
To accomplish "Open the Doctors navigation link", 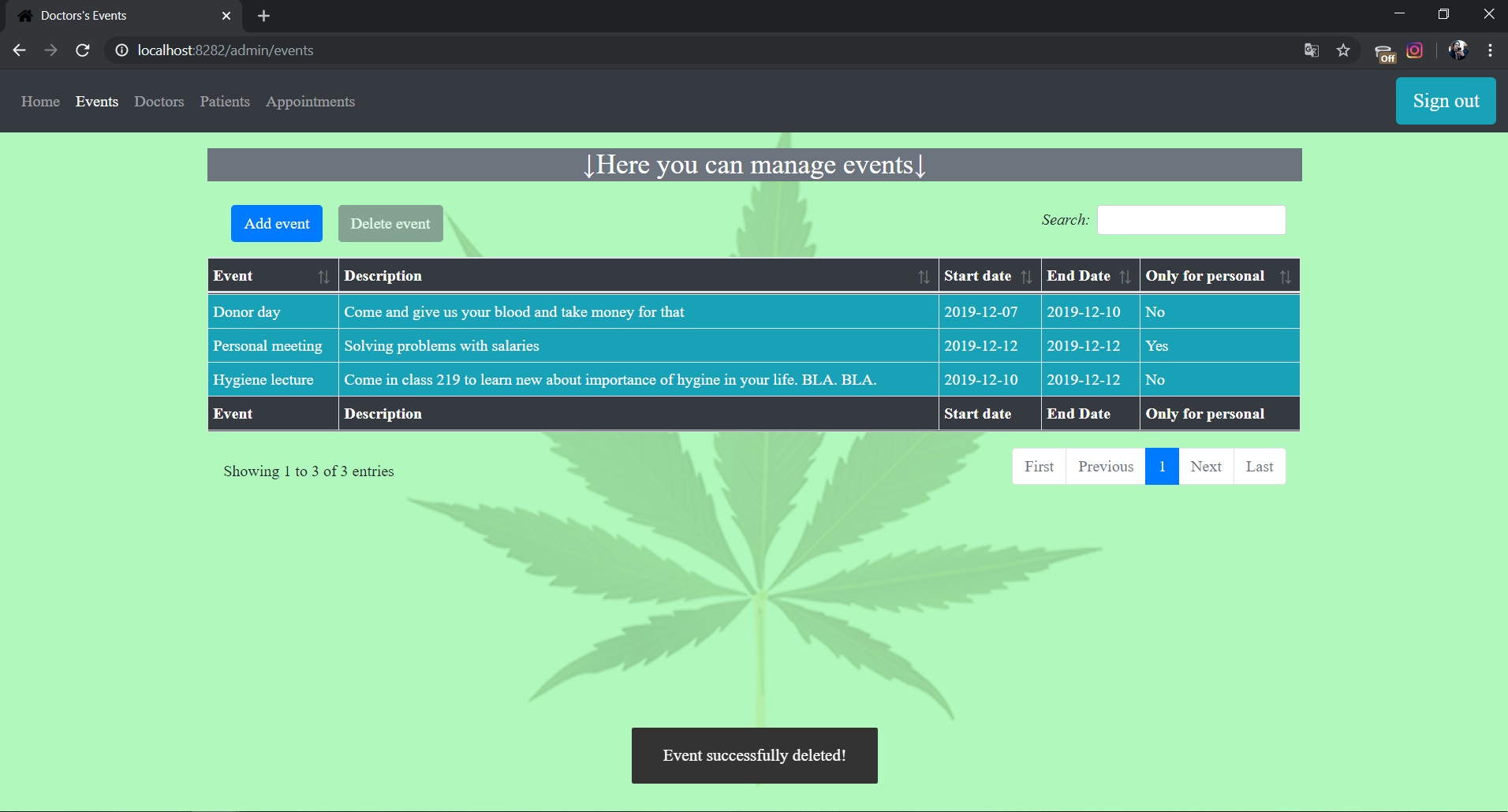I will 159,102.
